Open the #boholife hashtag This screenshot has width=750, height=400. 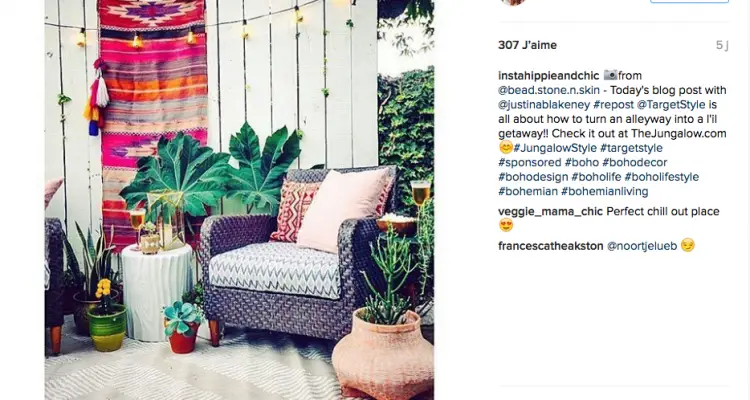click(596, 177)
